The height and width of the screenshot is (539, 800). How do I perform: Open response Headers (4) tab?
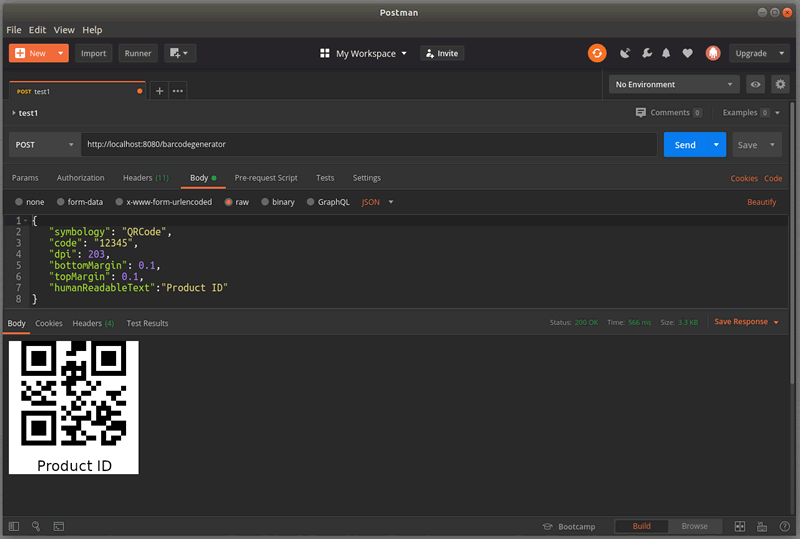pos(93,323)
